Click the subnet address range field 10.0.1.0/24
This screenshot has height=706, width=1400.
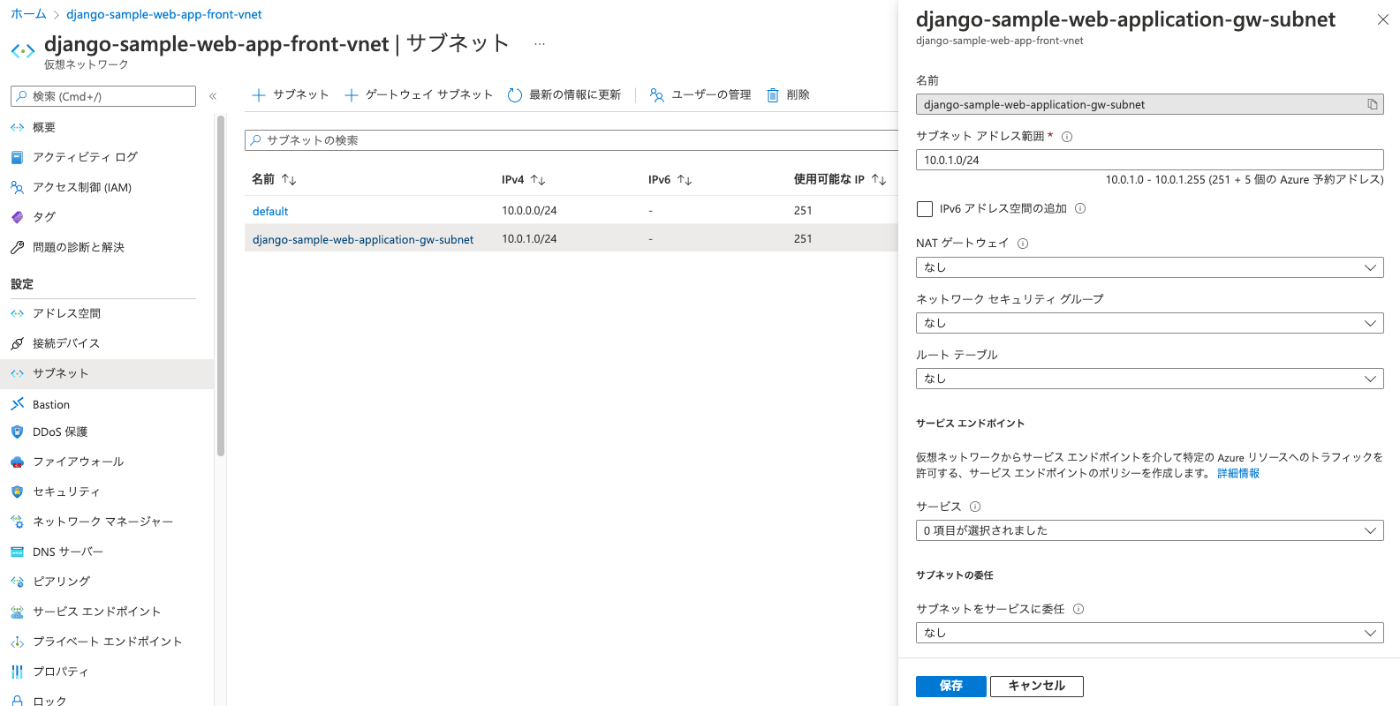(1150, 160)
